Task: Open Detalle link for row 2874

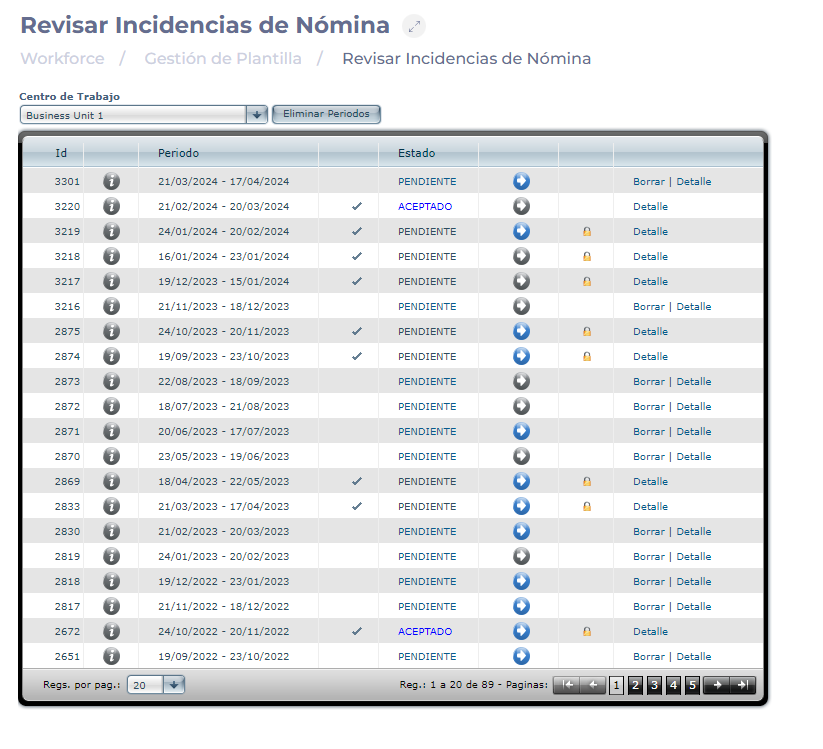Action: [650, 356]
